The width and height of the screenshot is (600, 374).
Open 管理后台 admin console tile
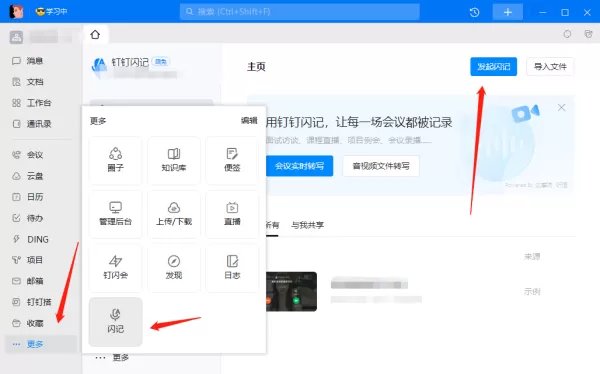click(x=115, y=214)
